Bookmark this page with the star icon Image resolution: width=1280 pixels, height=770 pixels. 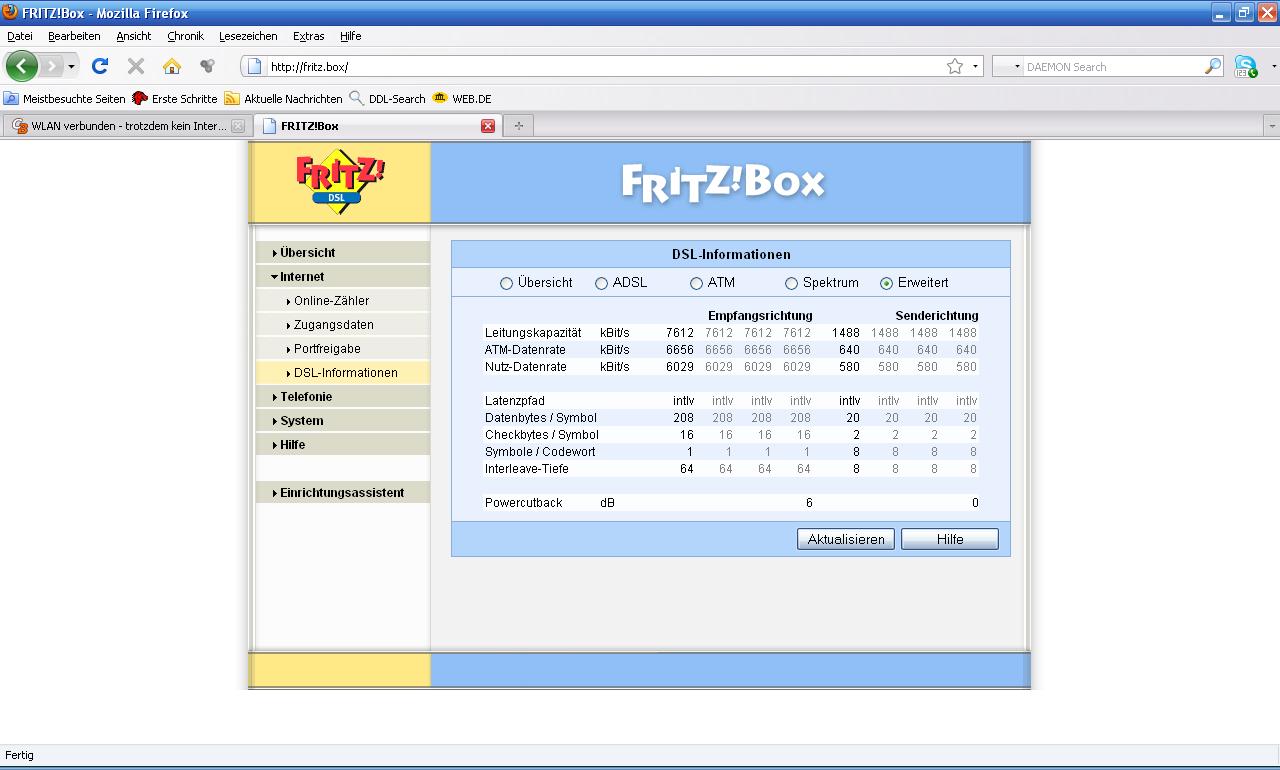click(955, 66)
